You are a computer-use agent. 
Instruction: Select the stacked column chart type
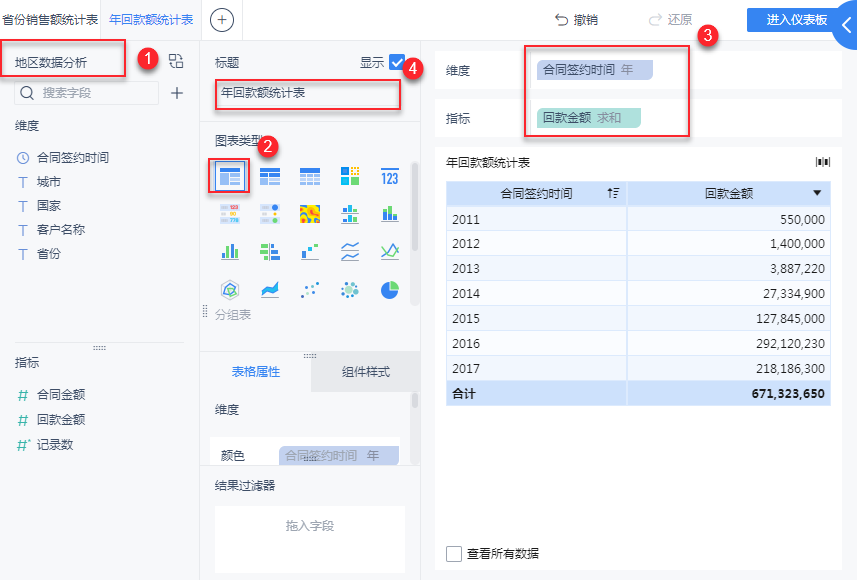(390, 214)
